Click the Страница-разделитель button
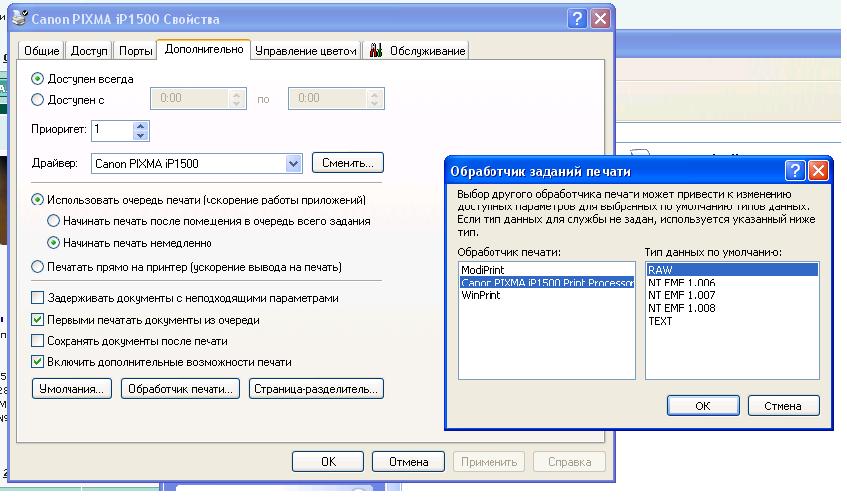 click(x=316, y=388)
